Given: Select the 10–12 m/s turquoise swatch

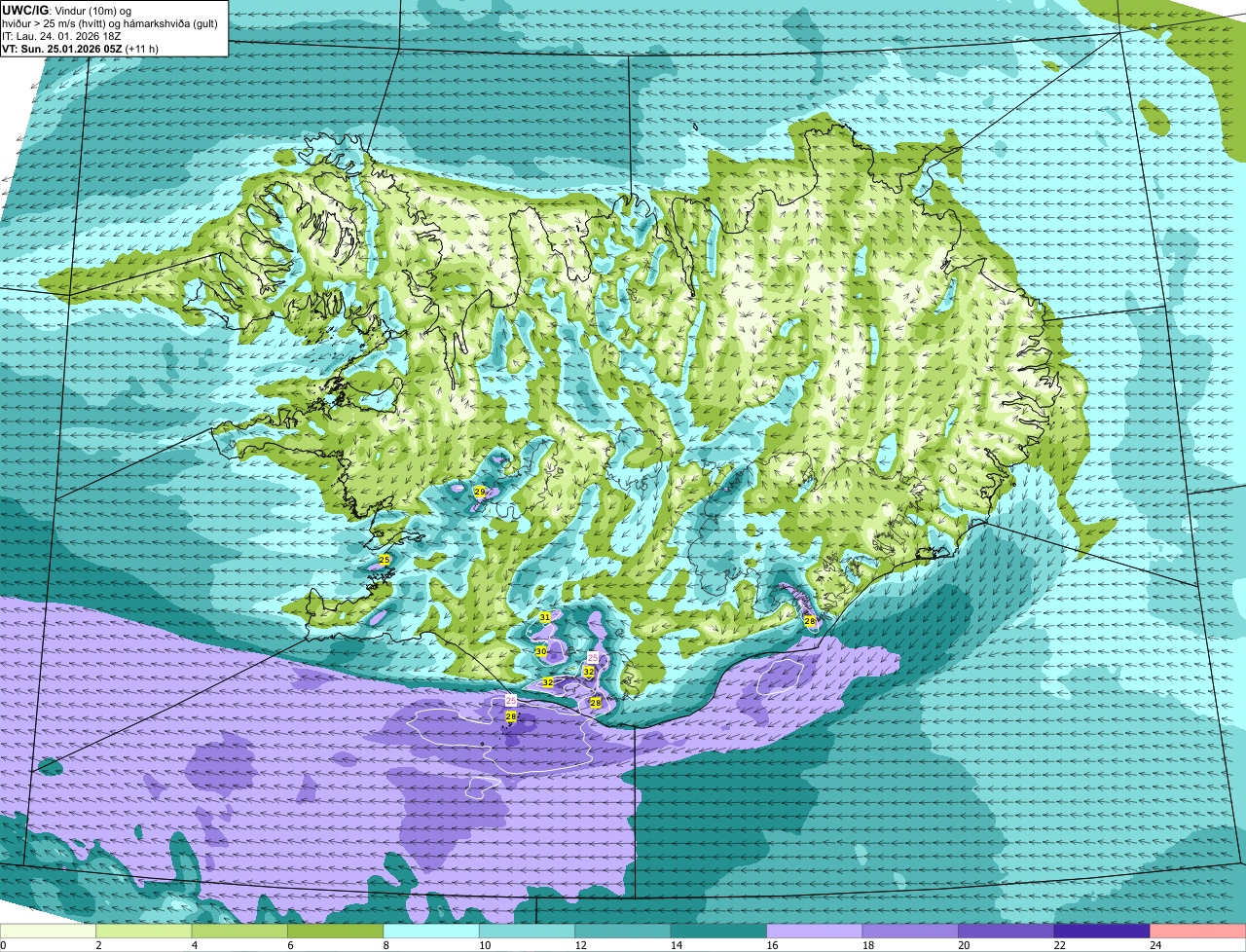Looking at the screenshot, I should coord(527,932).
